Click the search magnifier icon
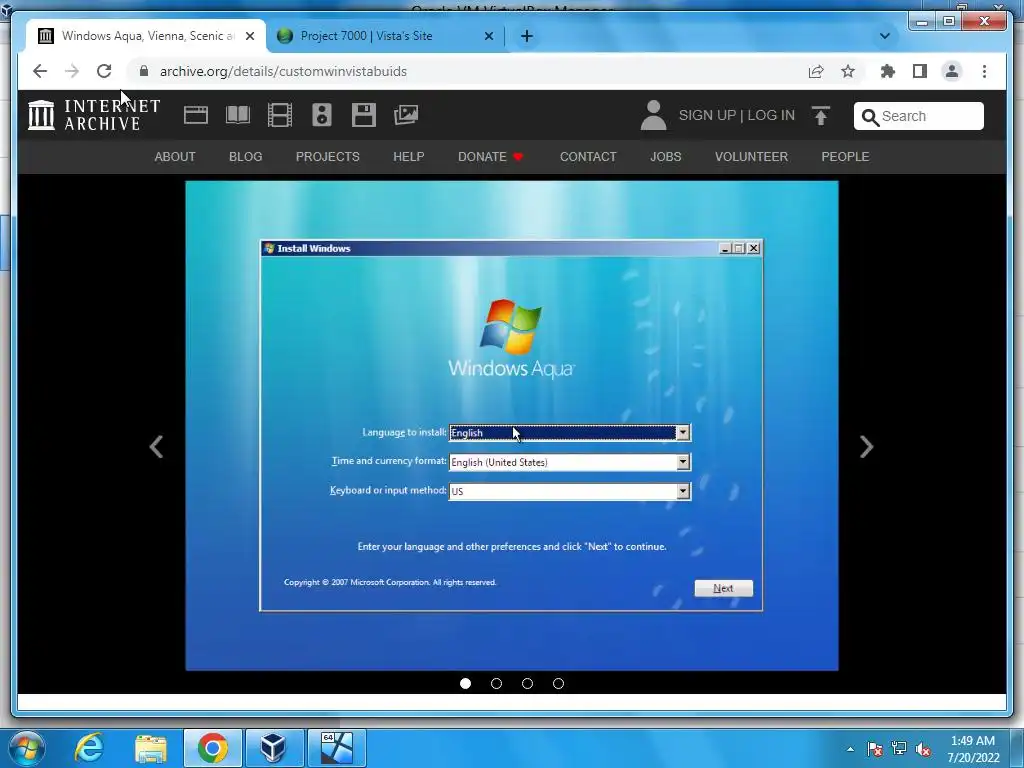This screenshot has width=1024, height=768. click(x=870, y=117)
